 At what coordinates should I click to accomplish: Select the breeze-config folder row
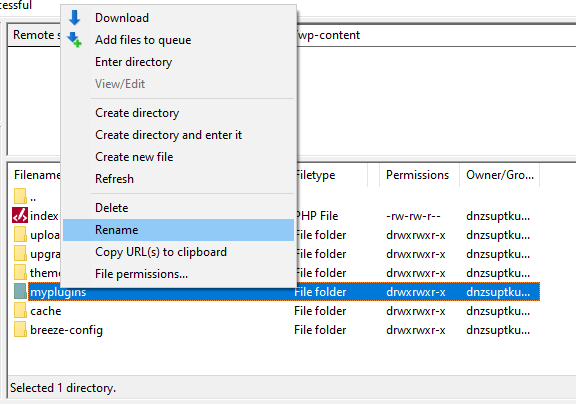pos(273,330)
